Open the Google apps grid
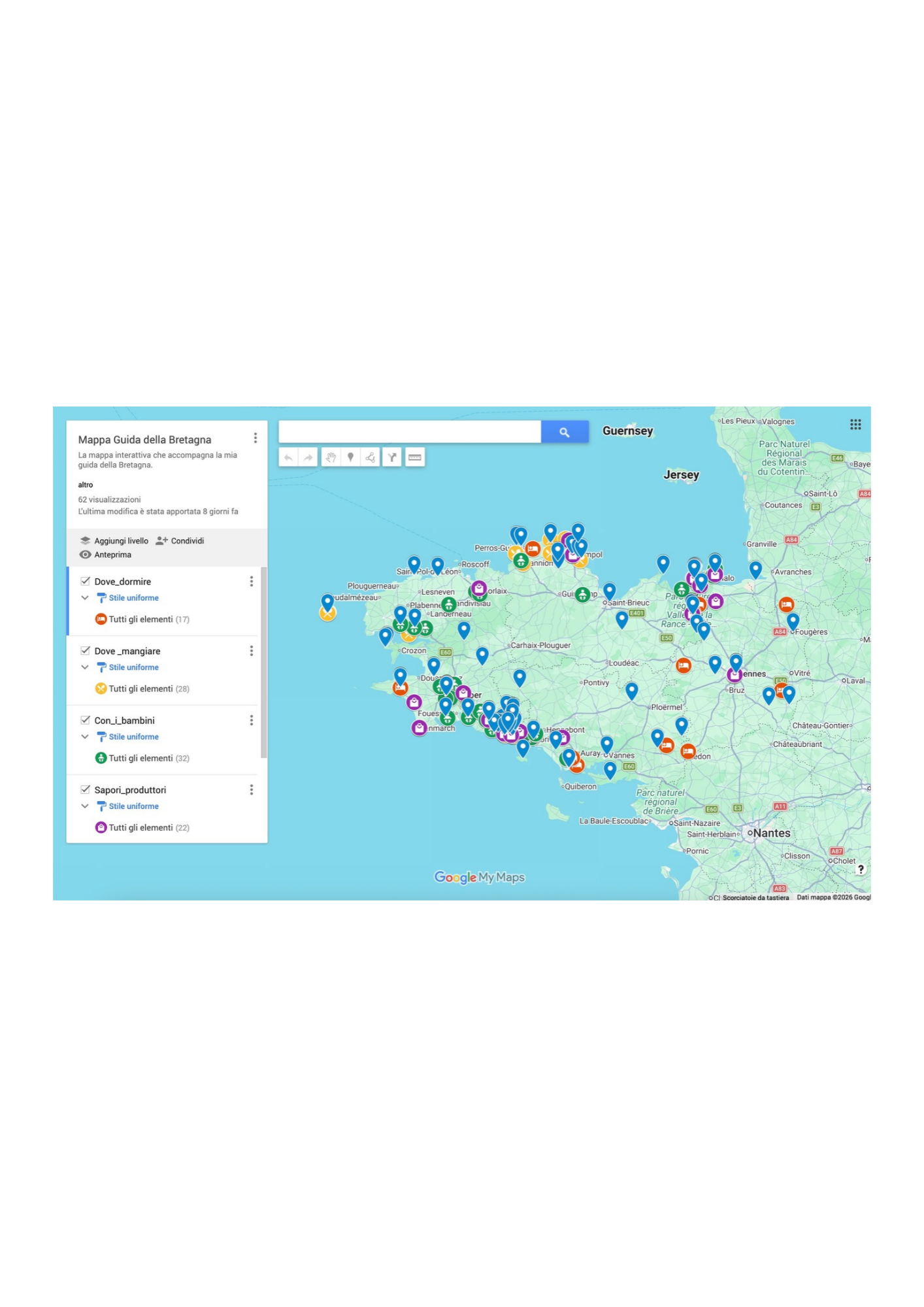The width and height of the screenshot is (924, 1307). pos(855,425)
